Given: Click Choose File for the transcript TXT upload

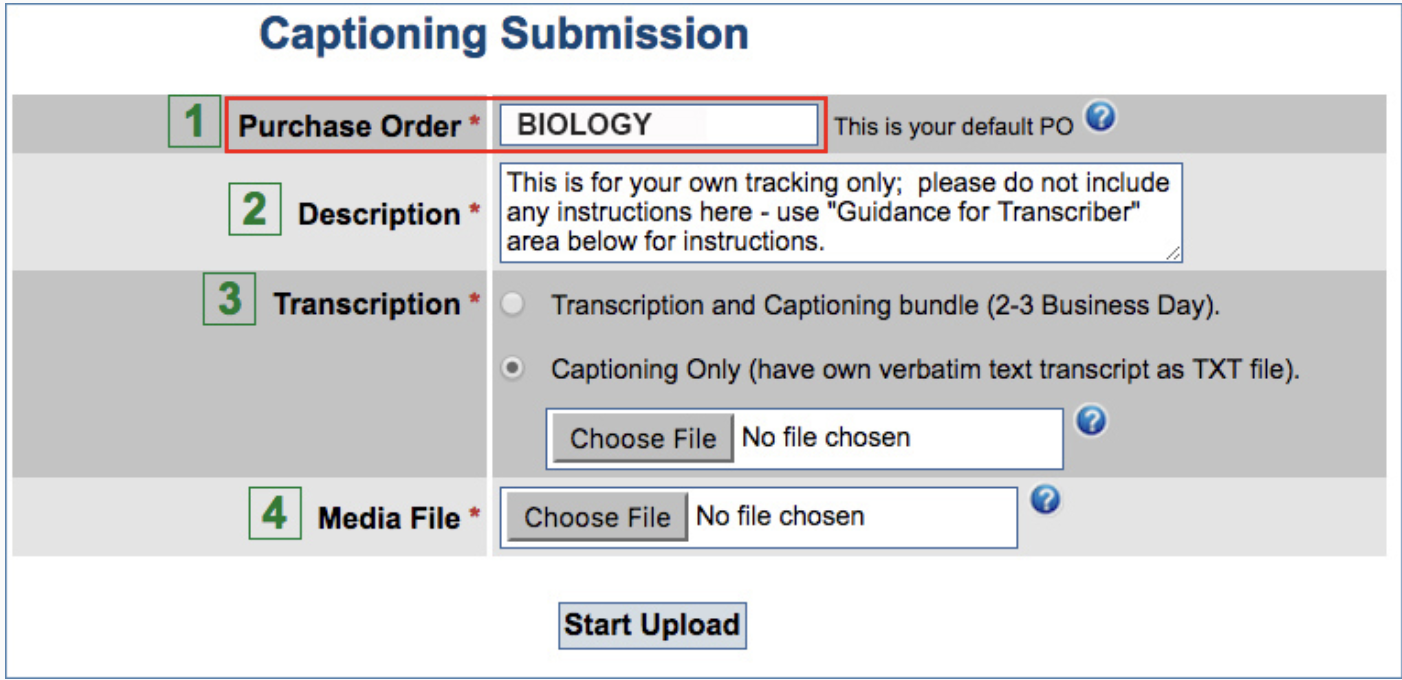Looking at the screenshot, I should pos(642,437).
